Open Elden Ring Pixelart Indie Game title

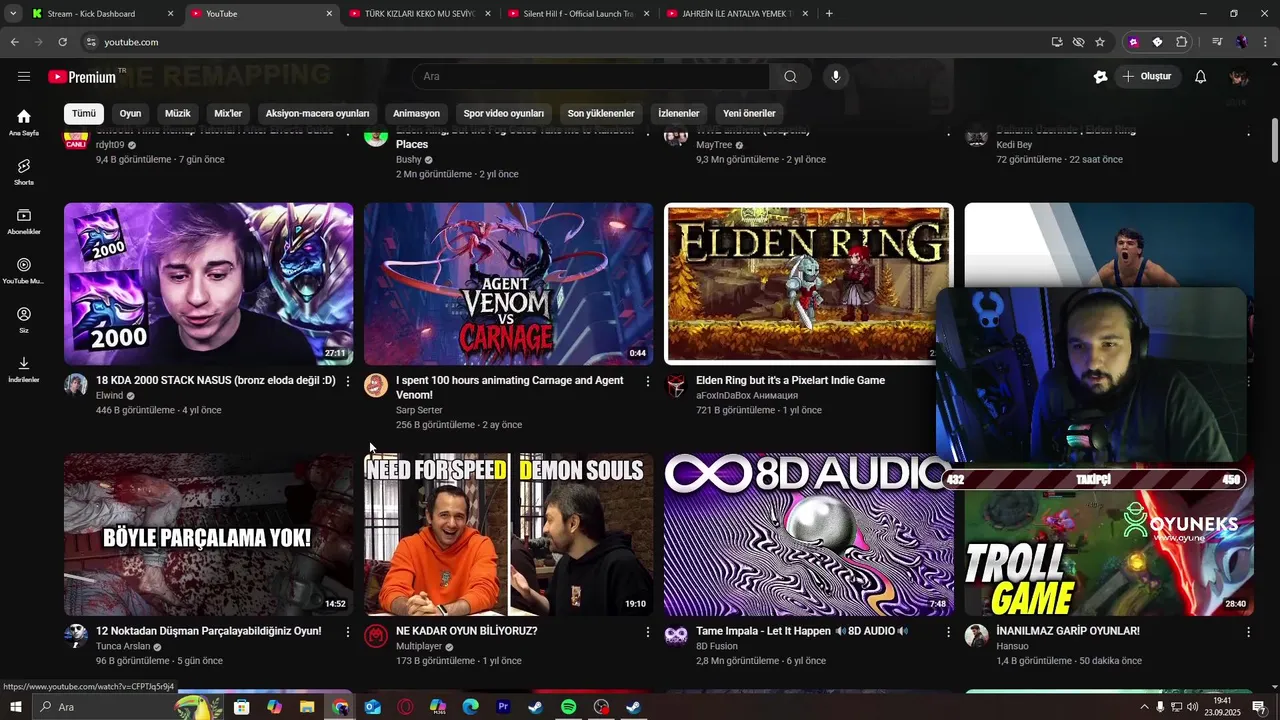[x=790, y=381]
